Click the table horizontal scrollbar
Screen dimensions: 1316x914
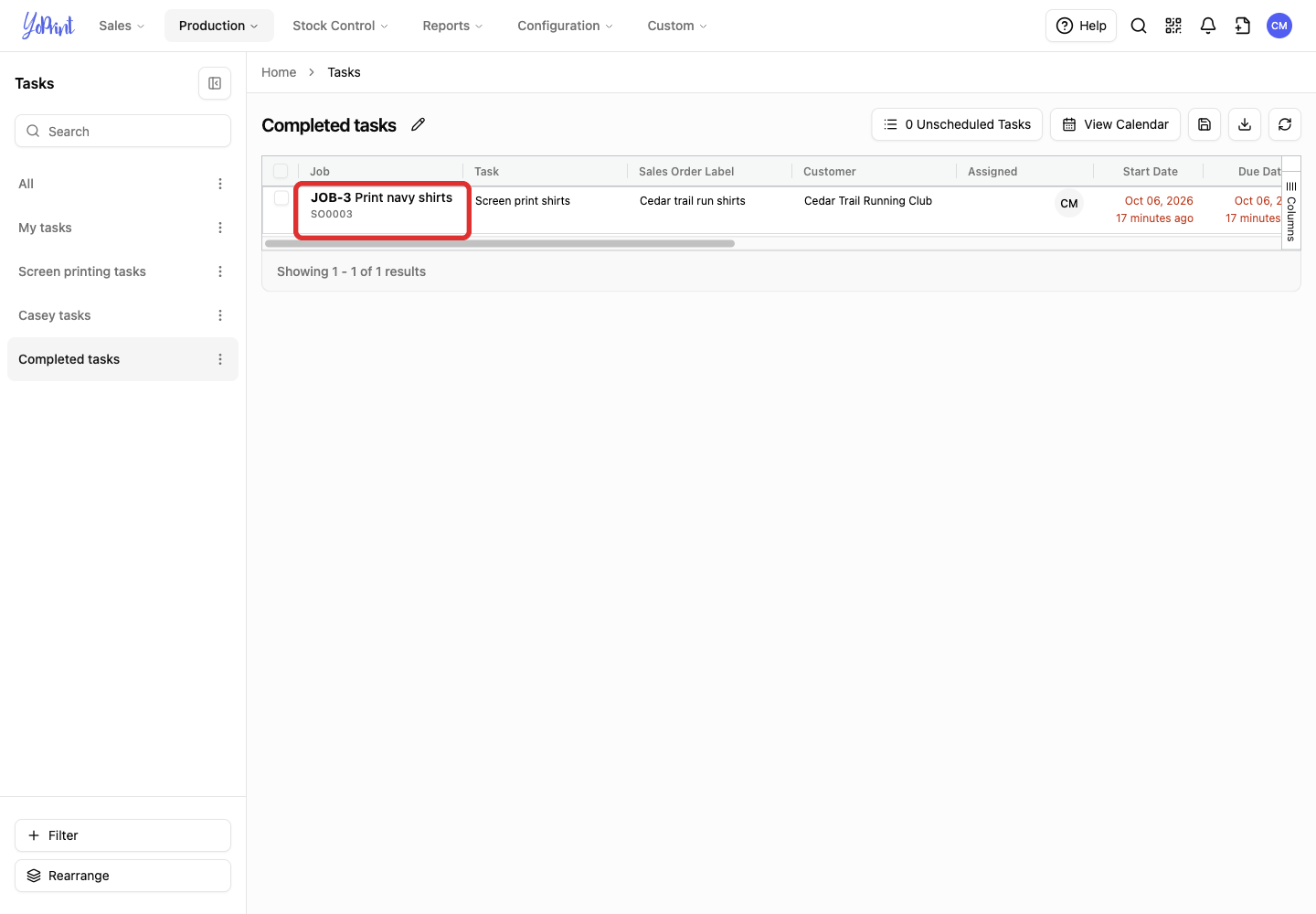point(500,244)
